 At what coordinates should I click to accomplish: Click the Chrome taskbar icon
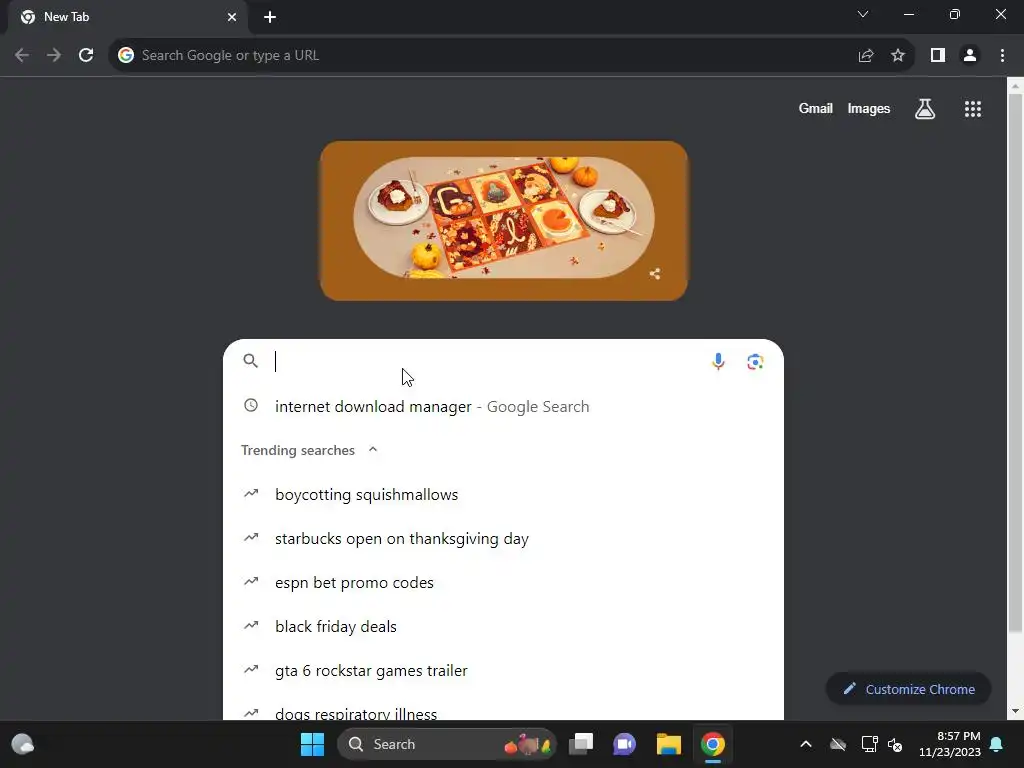[712, 744]
